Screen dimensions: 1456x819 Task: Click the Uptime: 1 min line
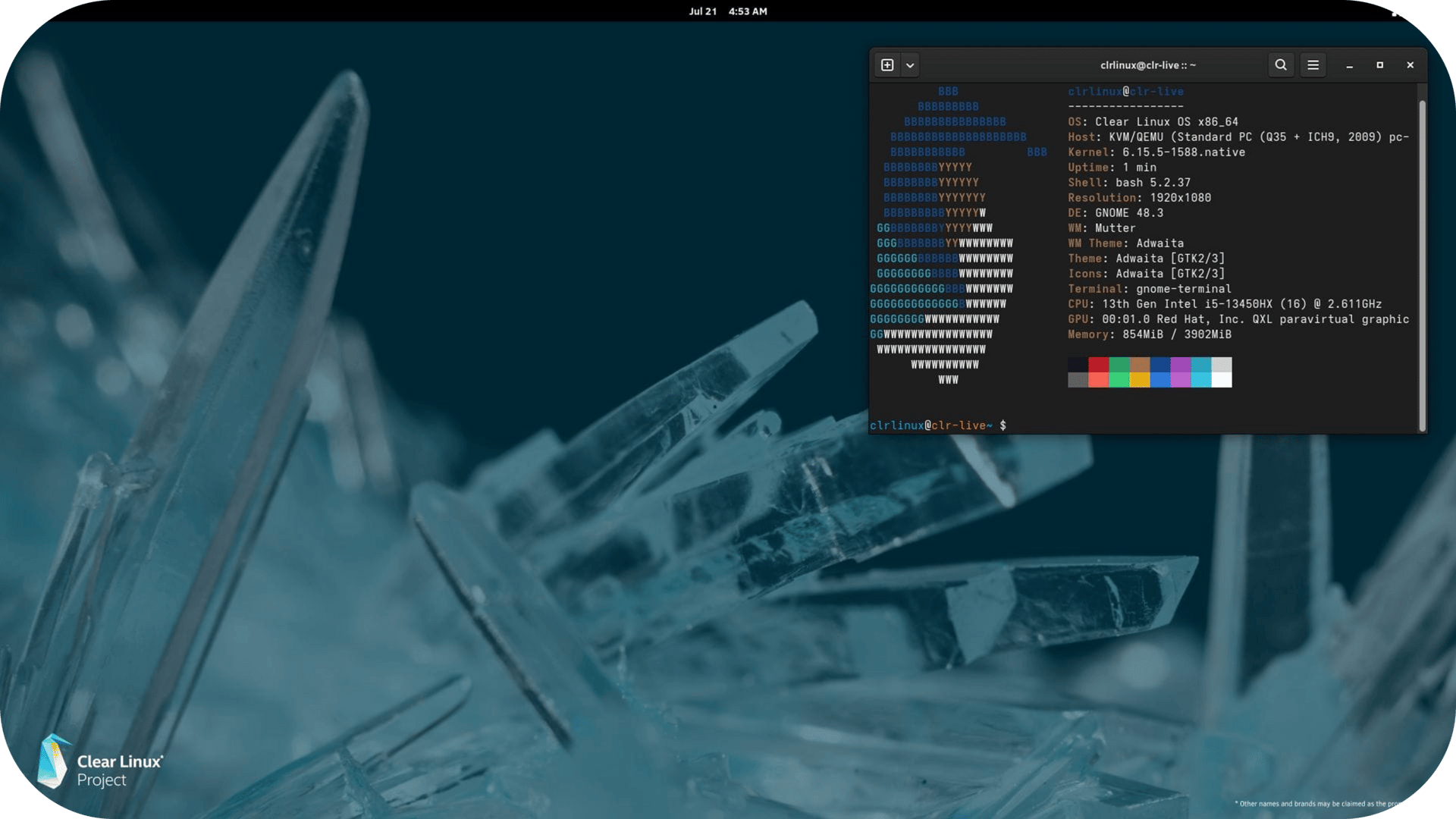tap(1112, 168)
